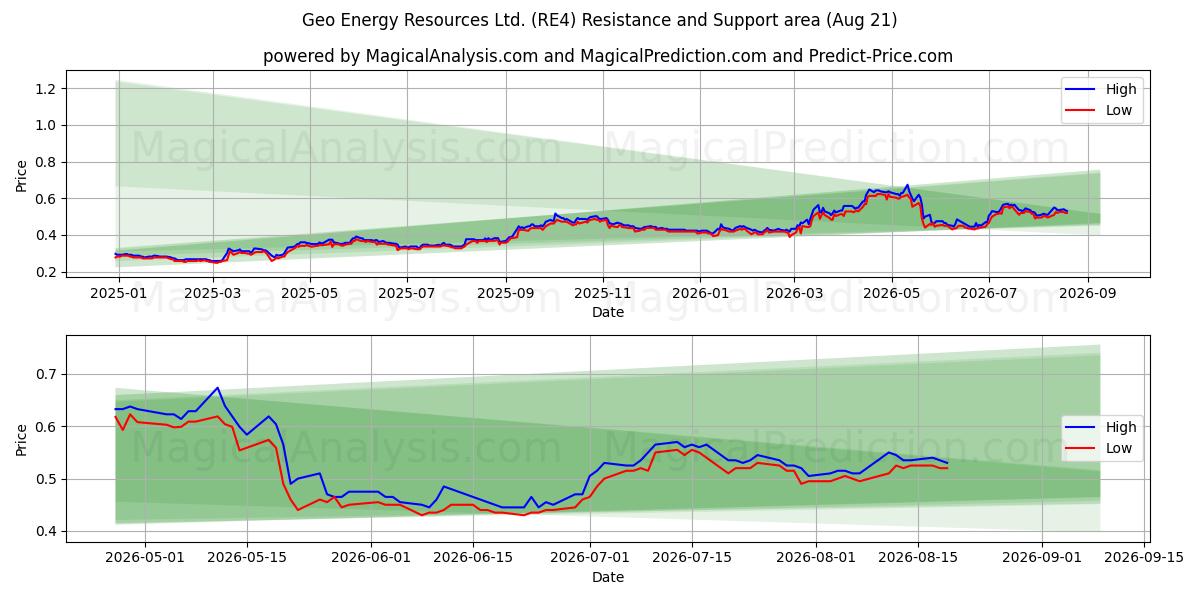1200x600 pixels.
Task: Click the '2026-07' tick label in the top chart
Action: tap(988, 293)
